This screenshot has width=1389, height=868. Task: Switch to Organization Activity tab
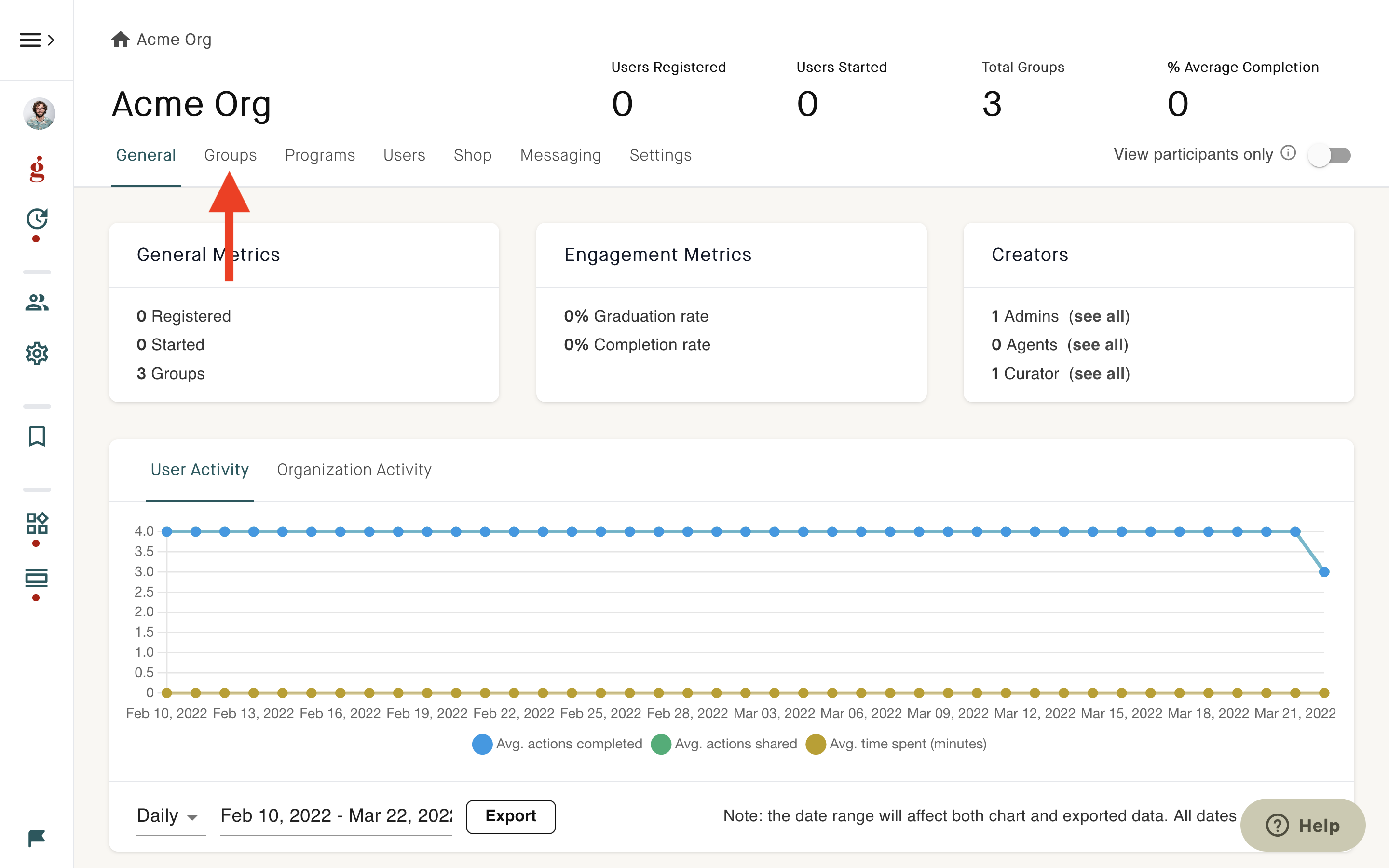354,470
